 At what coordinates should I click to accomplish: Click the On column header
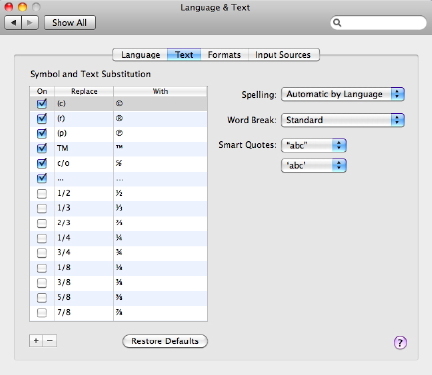[42, 91]
